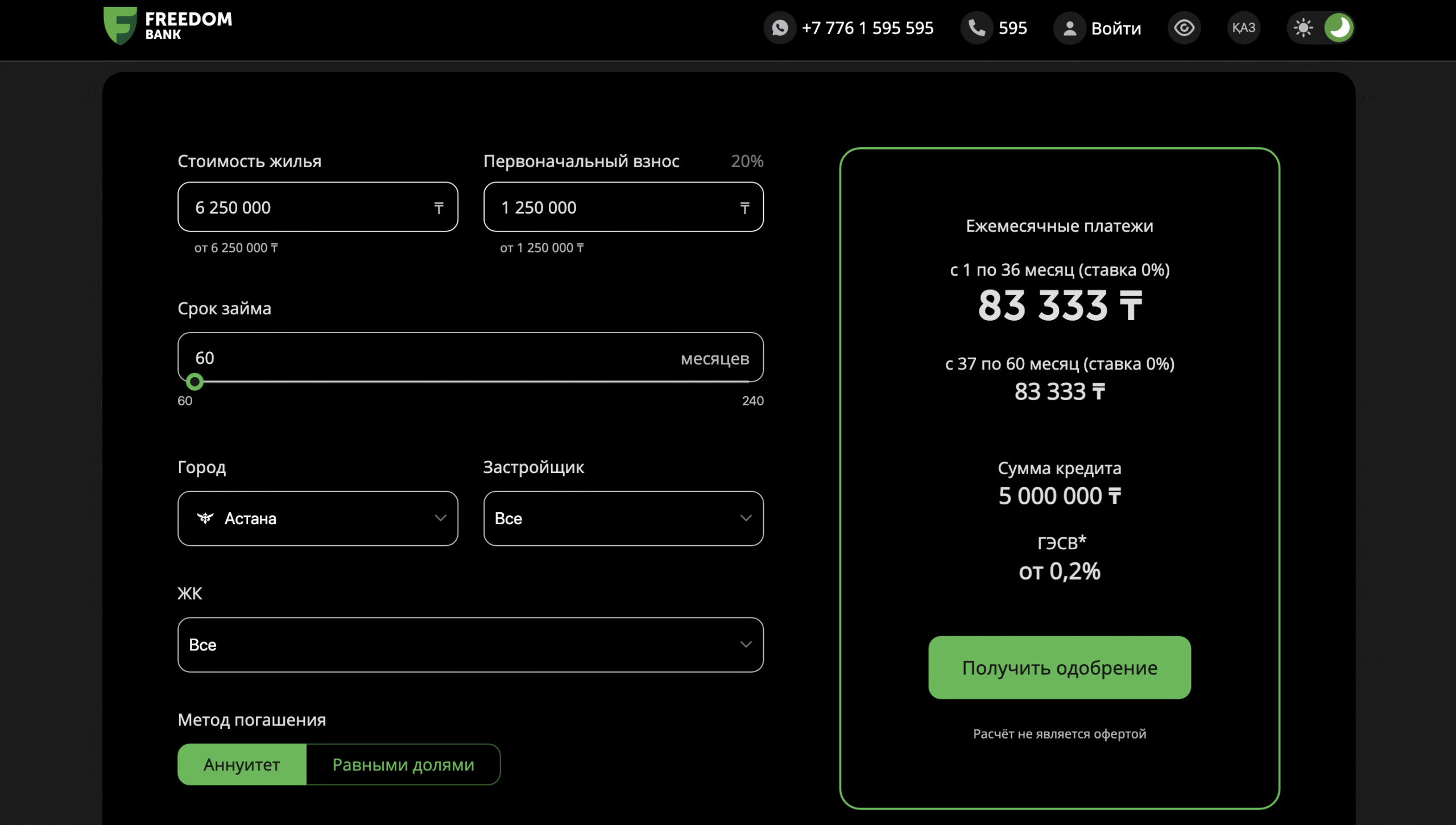Click the tenge symbol in Стоимость жилья field
Image resolution: width=1456 pixels, height=825 pixels.
(439, 208)
